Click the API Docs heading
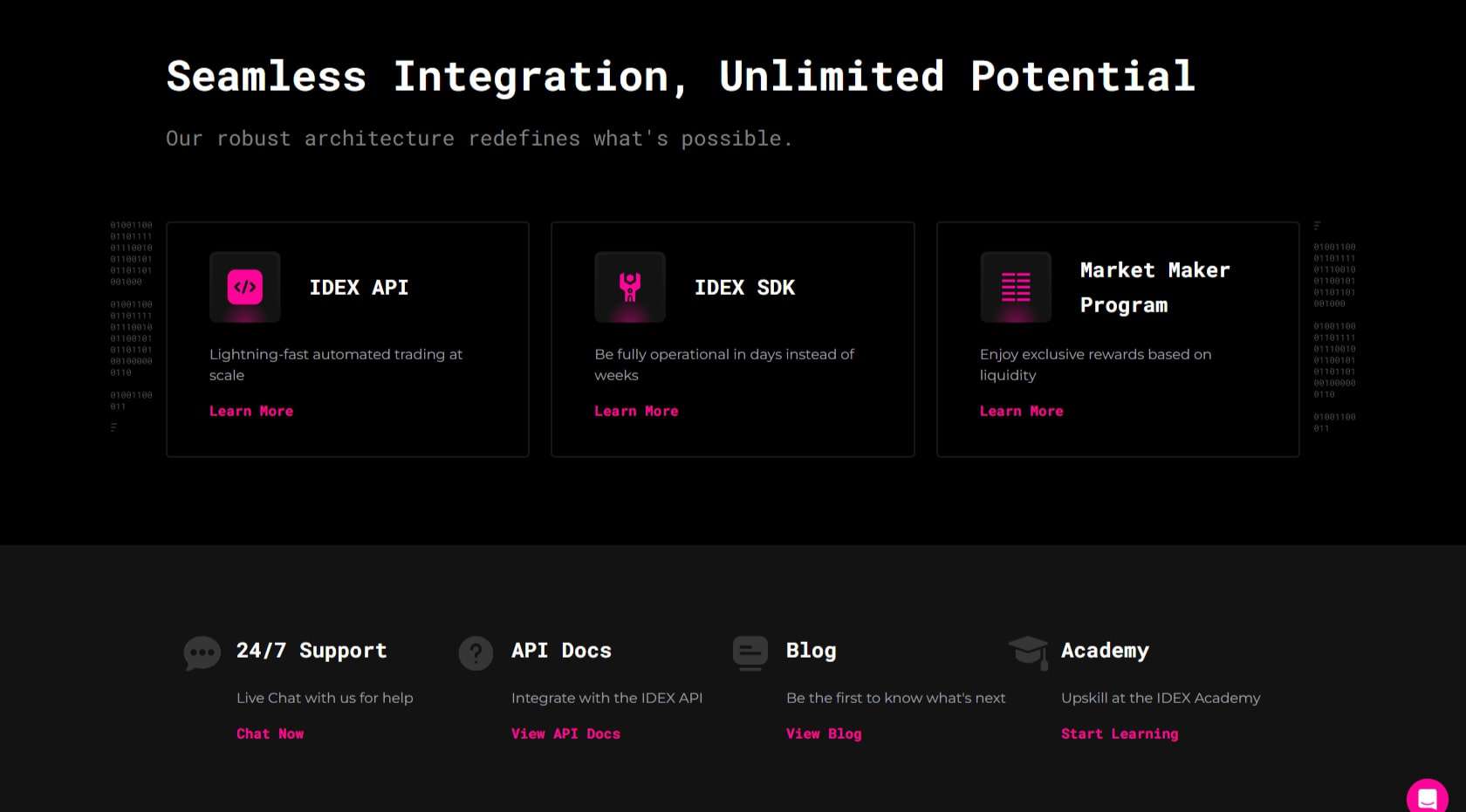This screenshot has height=812, width=1466. point(561,650)
